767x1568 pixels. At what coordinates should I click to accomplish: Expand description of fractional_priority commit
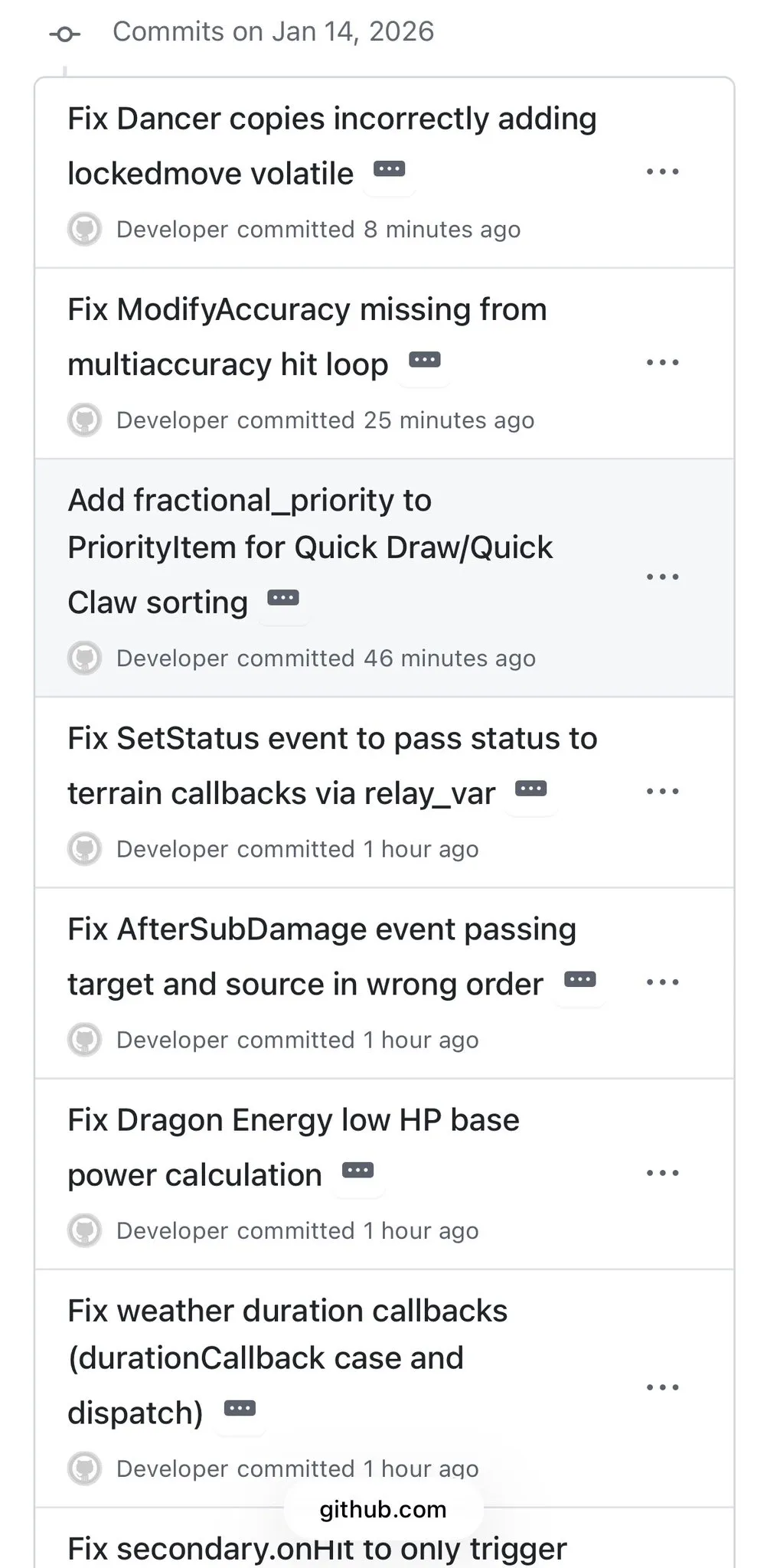[283, 598]
